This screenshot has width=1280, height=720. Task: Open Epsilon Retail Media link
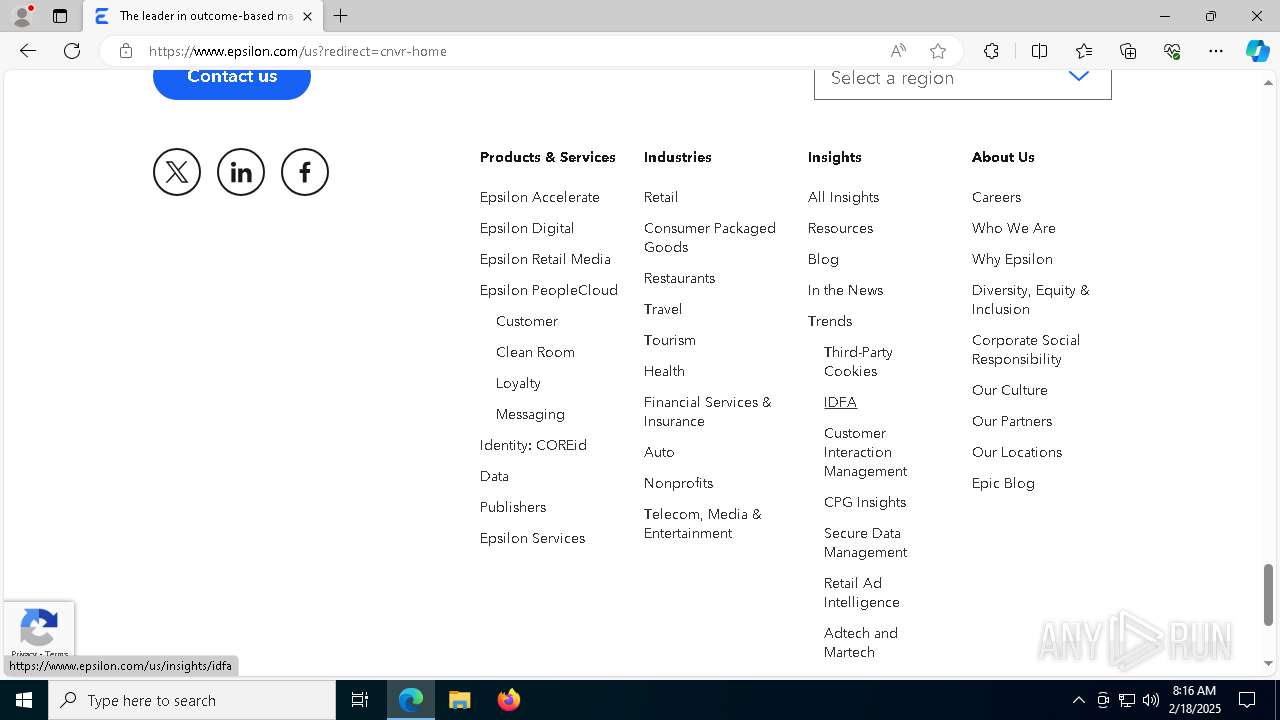click(545, 259)
